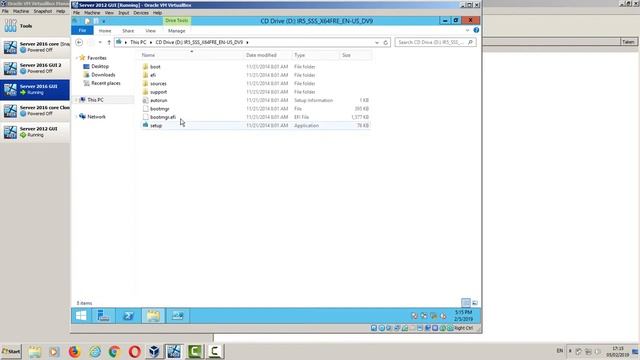This screenshot has width=640, height=360.
Task: Open Recent places in Favorites
Action: tap(106, 83)
